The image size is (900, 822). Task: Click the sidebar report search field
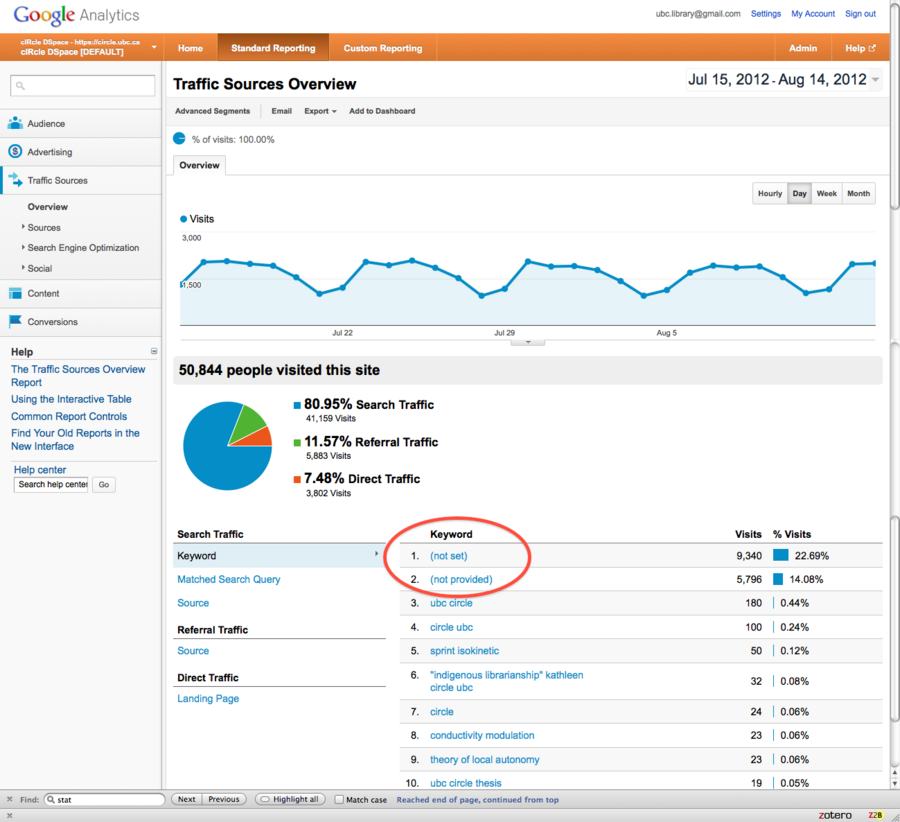(x=84, y=86)
